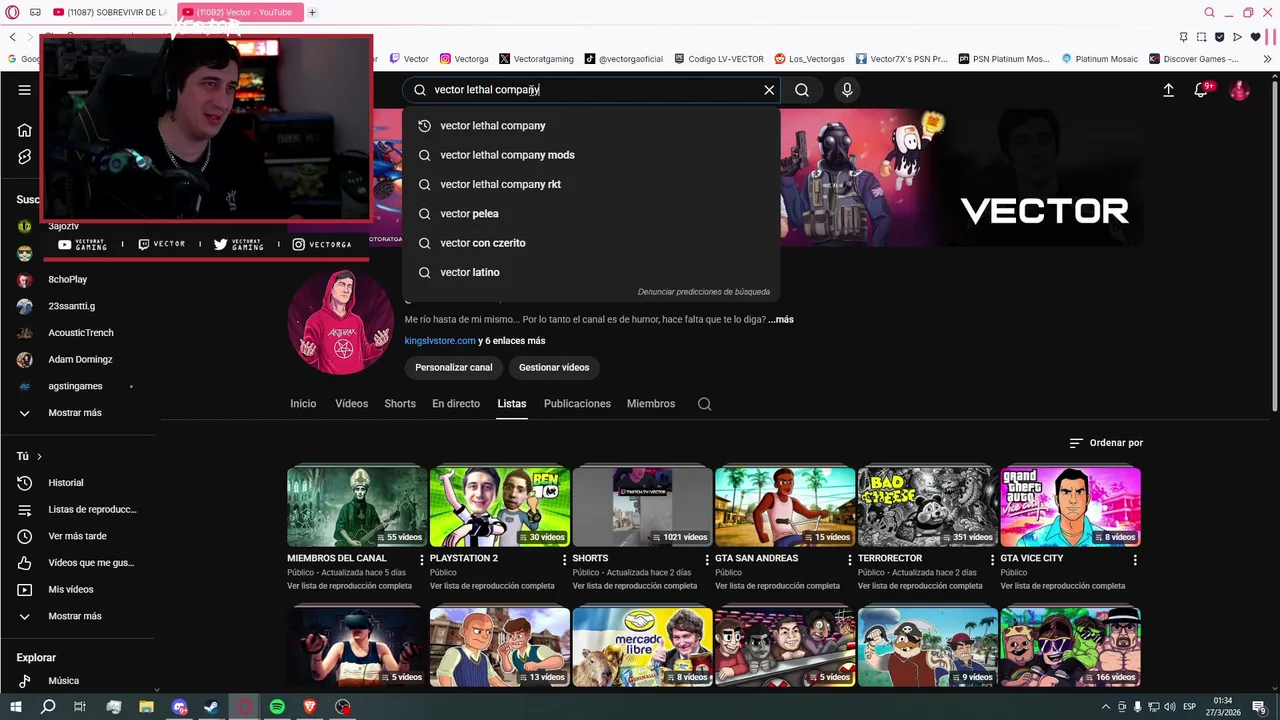Viewport: 1280px width, 720px height.
Task: Open a new browser tab
Action: (312, 12)
